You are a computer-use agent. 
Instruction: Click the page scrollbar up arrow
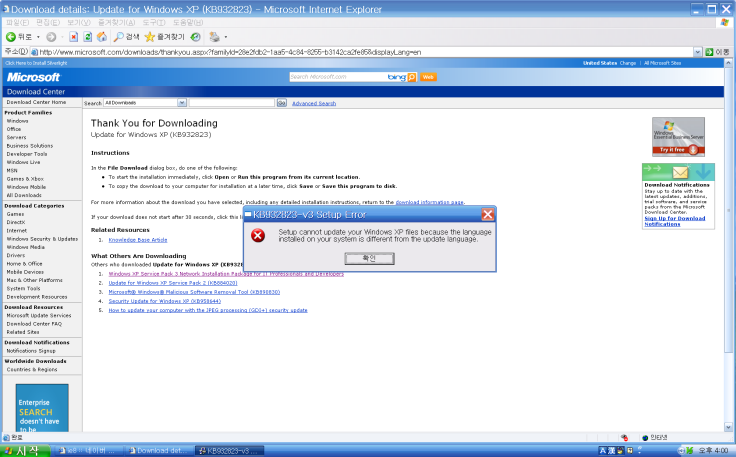coord(728,63)
